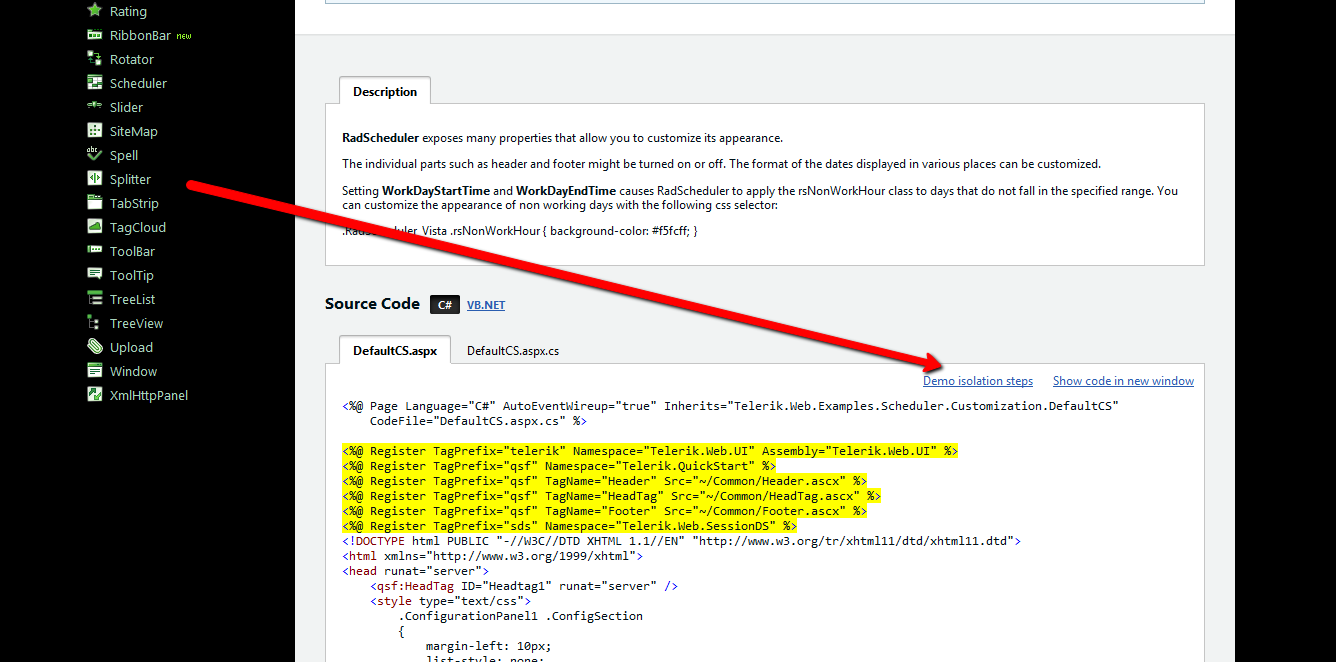Viewport: 1336px width, 662px height.
Task: Click the HeadTag.ascx Register line
Action: [611, 496]
